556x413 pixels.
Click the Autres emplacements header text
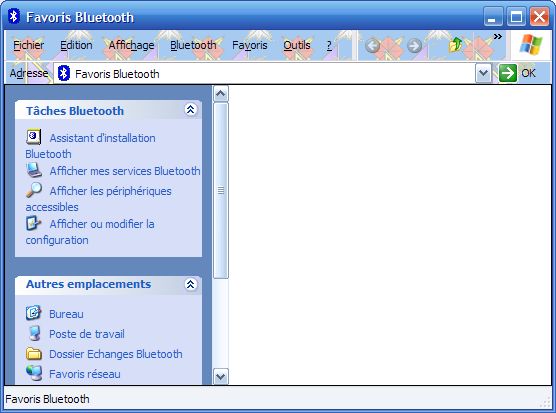tap(89, 284)
